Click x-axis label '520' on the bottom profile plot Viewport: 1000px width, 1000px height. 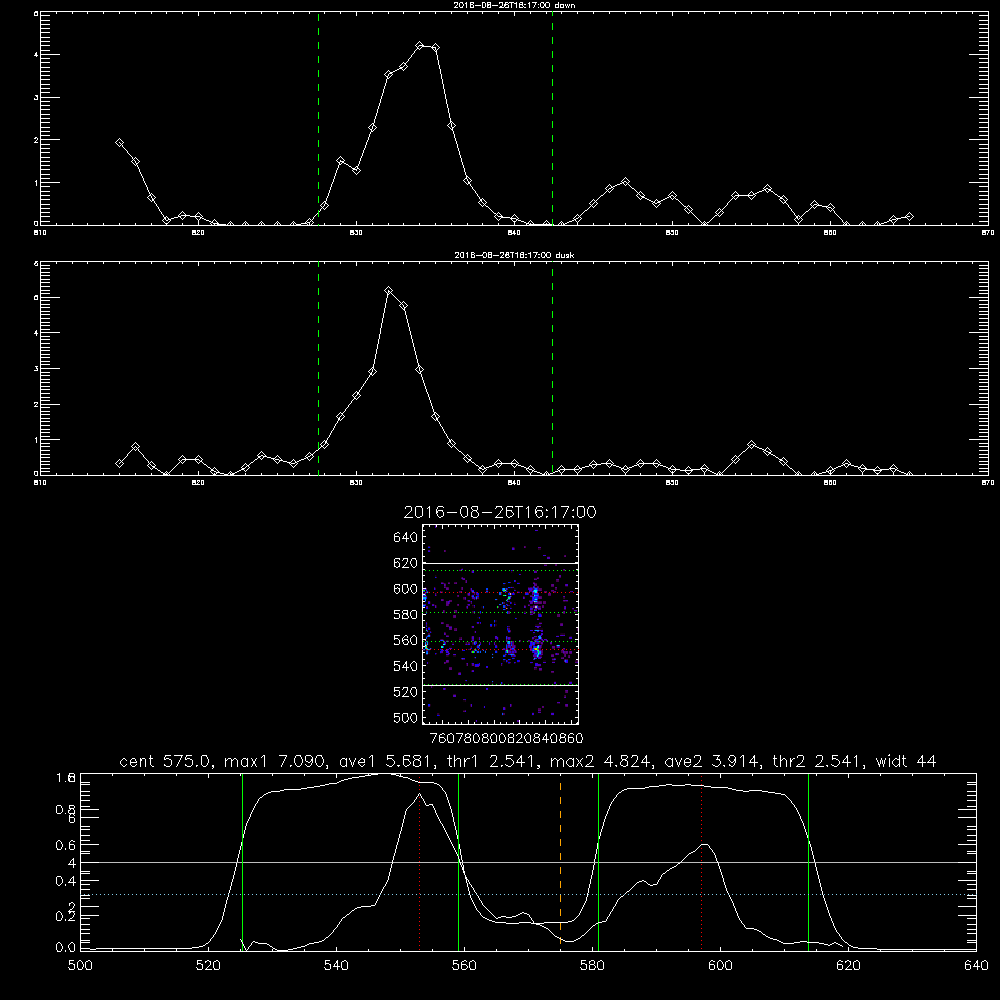click(208, 966)
